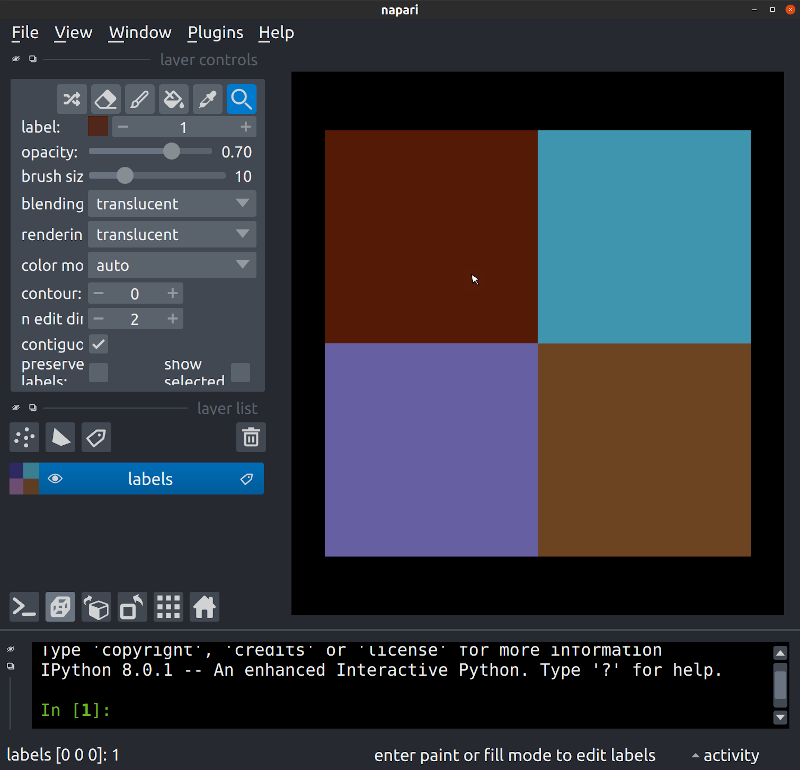Viewport: 800px width, 770px height.
Task: Activate the fill bucket tool
Action: pos(173,99)
